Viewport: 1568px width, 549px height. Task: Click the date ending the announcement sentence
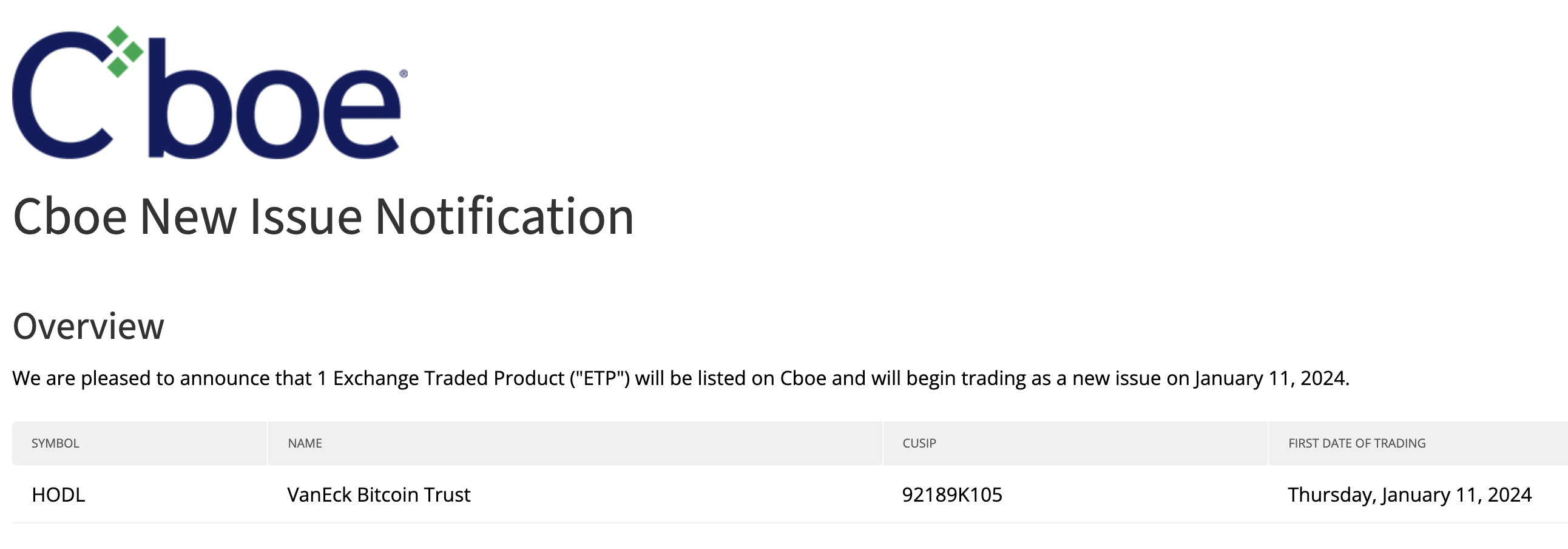[1271, 378]
